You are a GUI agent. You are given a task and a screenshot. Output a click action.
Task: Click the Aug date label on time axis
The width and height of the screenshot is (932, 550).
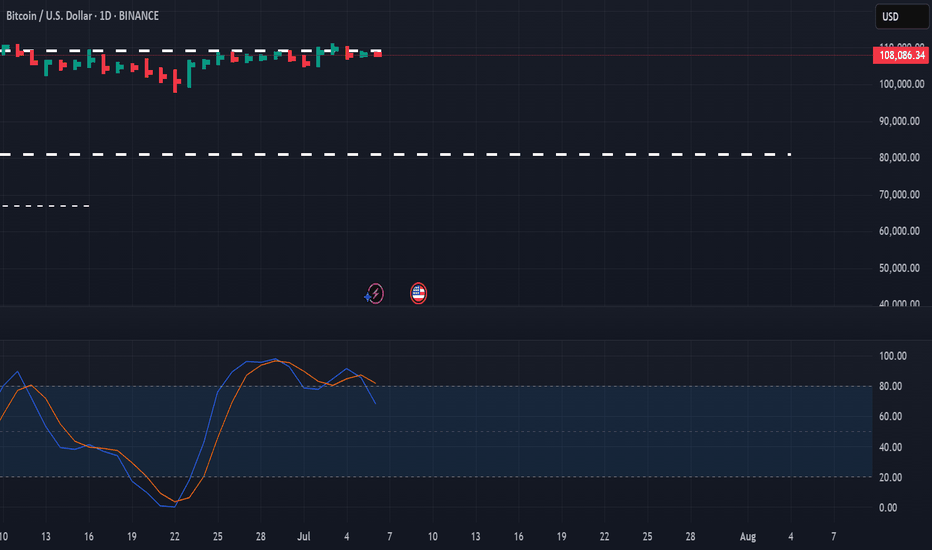(x=748, y=536)
